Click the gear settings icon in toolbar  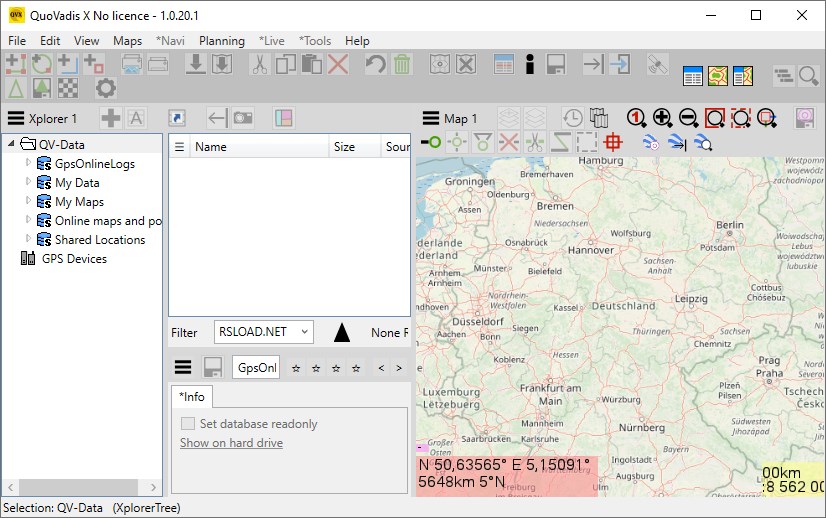click(105, 89)
